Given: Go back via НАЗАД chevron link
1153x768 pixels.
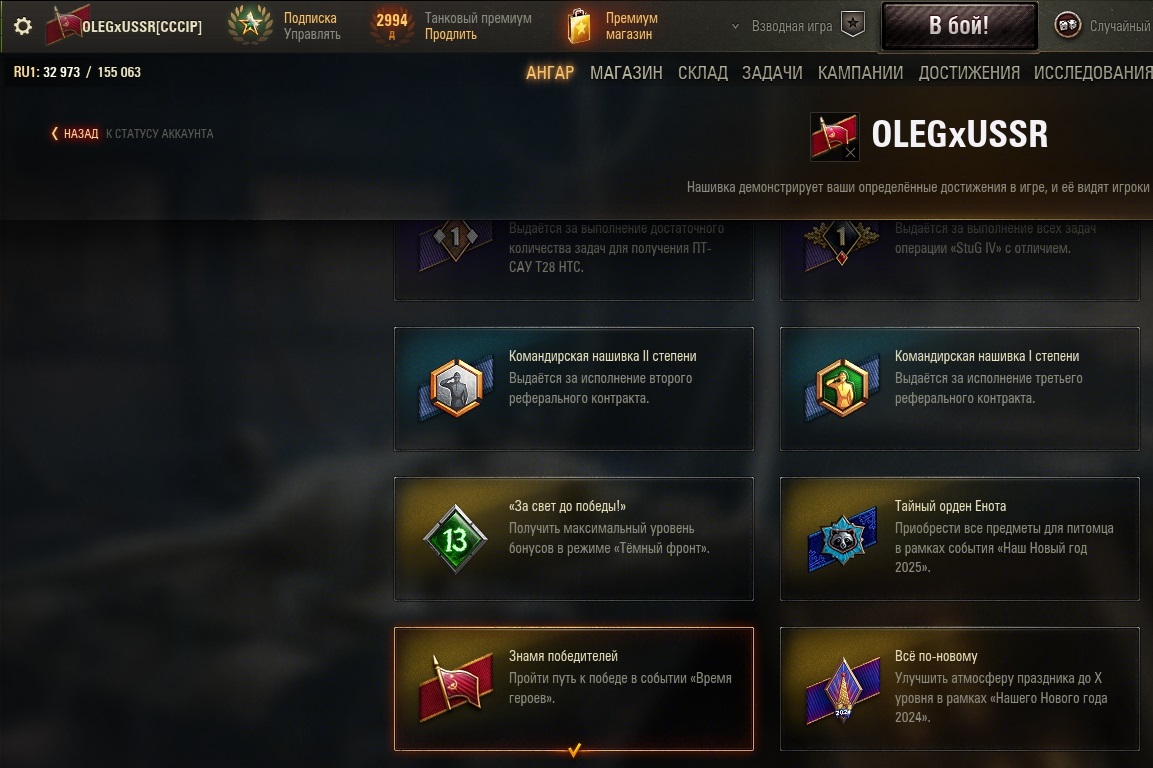Looking at the screenshot, I should click(x=75, y=133).
